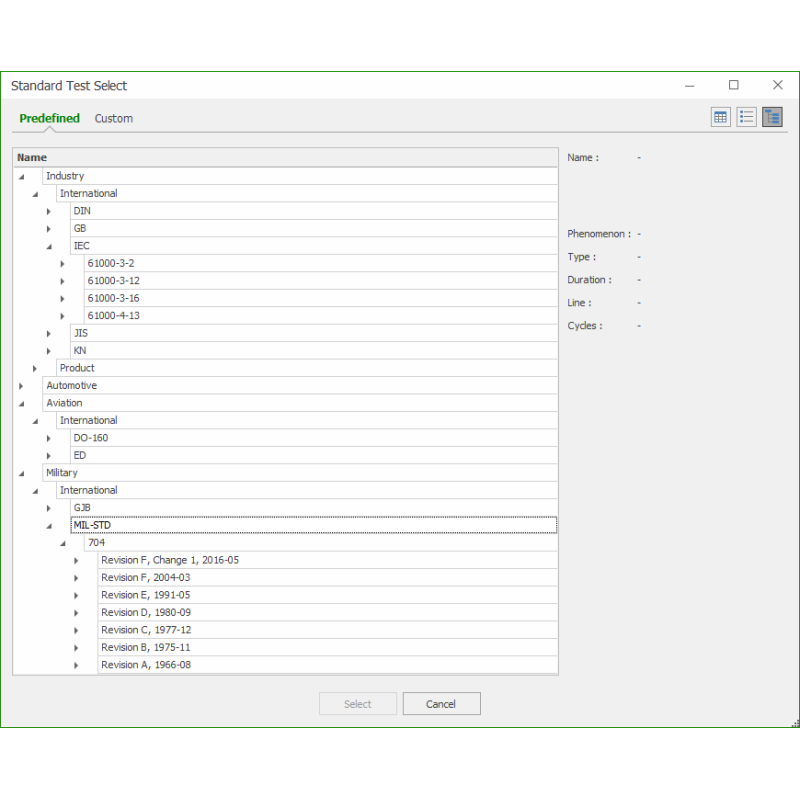Switch to the Predefined tab
The image size is (800, 800).
pos(50,118)
